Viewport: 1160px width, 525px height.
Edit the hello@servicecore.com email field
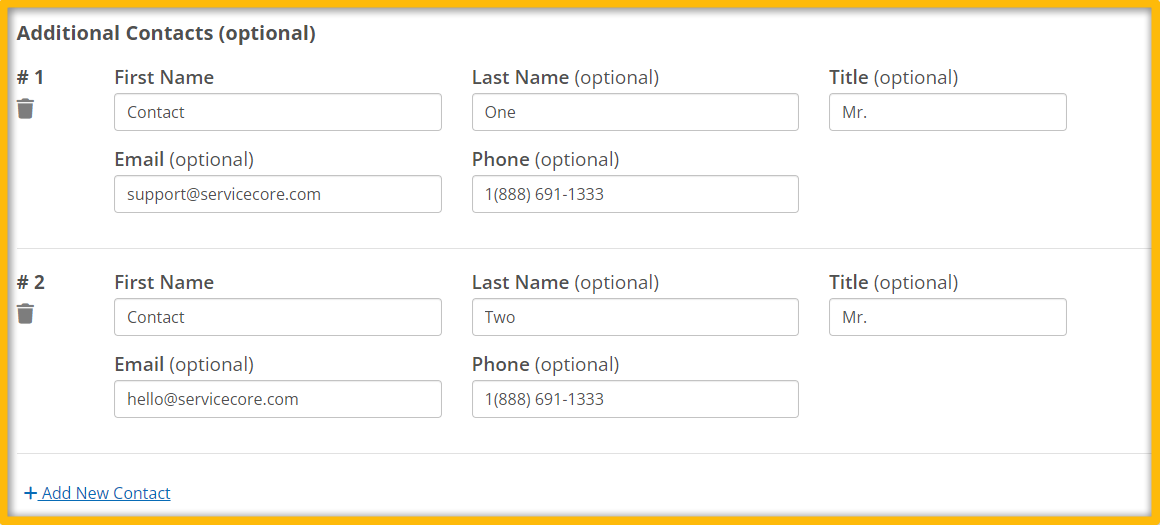coord(278,399)
